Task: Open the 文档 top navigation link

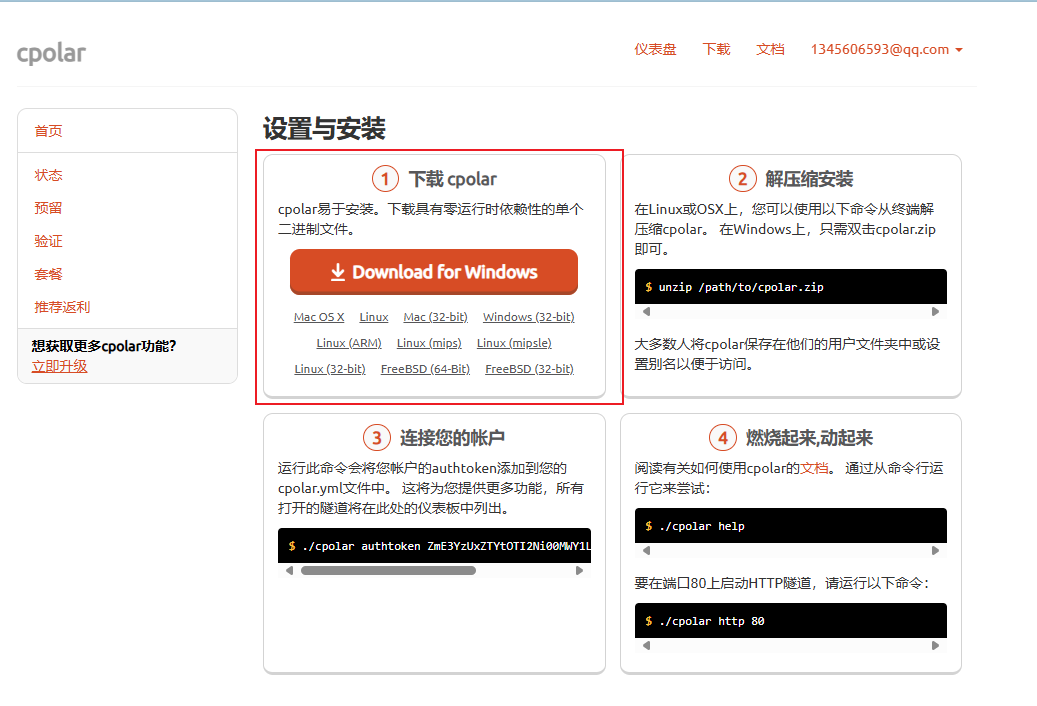Action: coord(770,50)
